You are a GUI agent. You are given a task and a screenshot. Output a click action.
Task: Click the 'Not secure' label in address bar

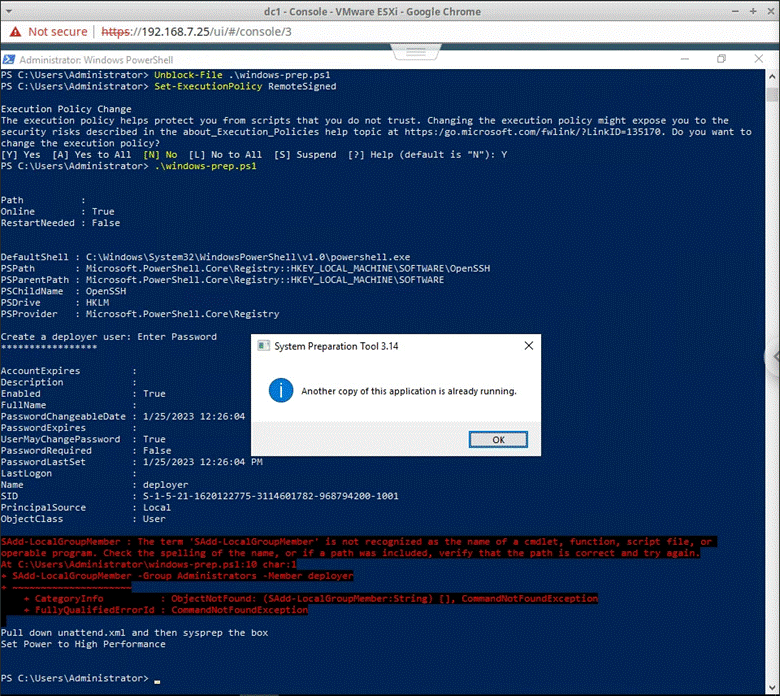58,32
